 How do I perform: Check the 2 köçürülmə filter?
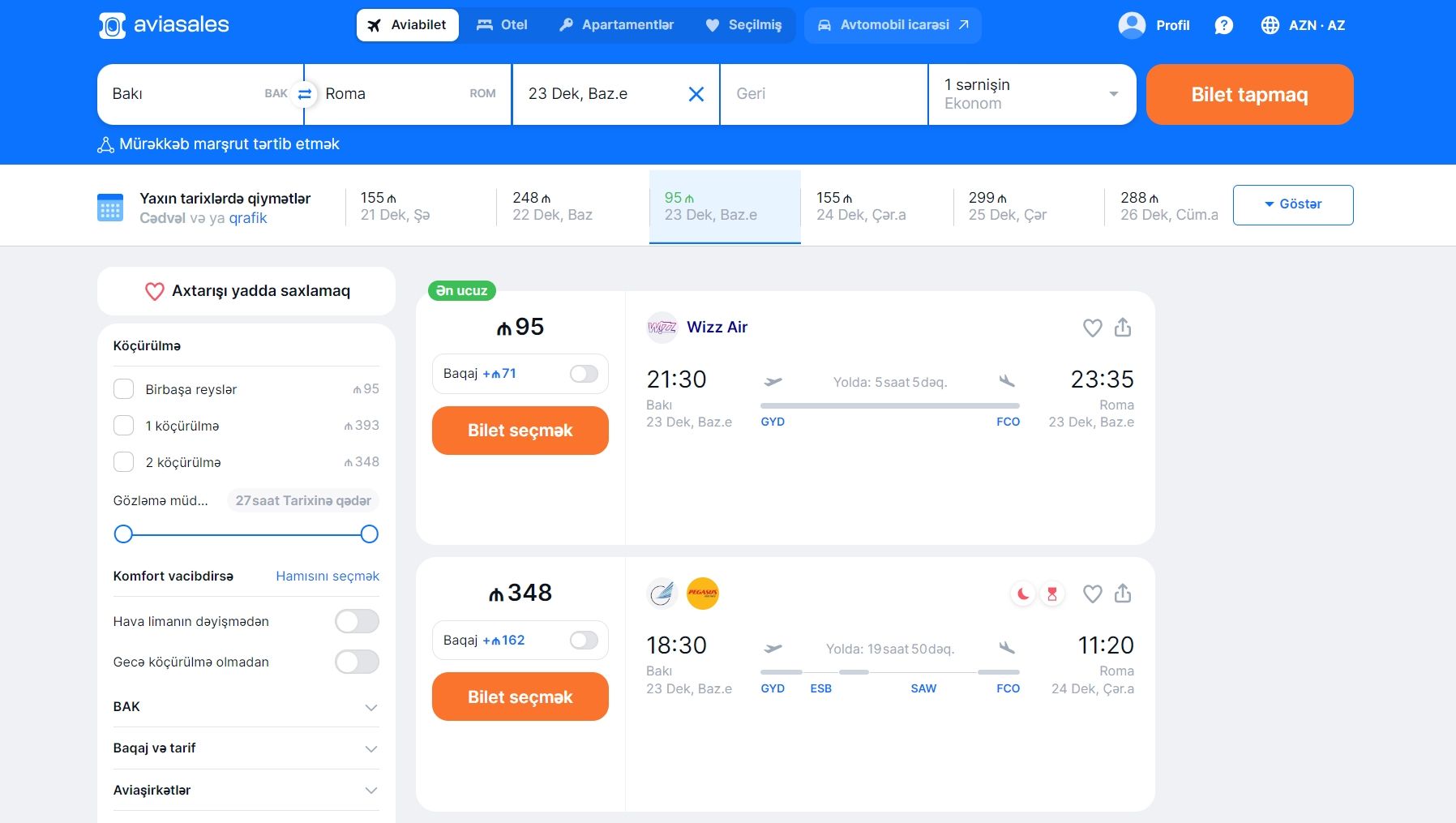(x=123, y=462)
